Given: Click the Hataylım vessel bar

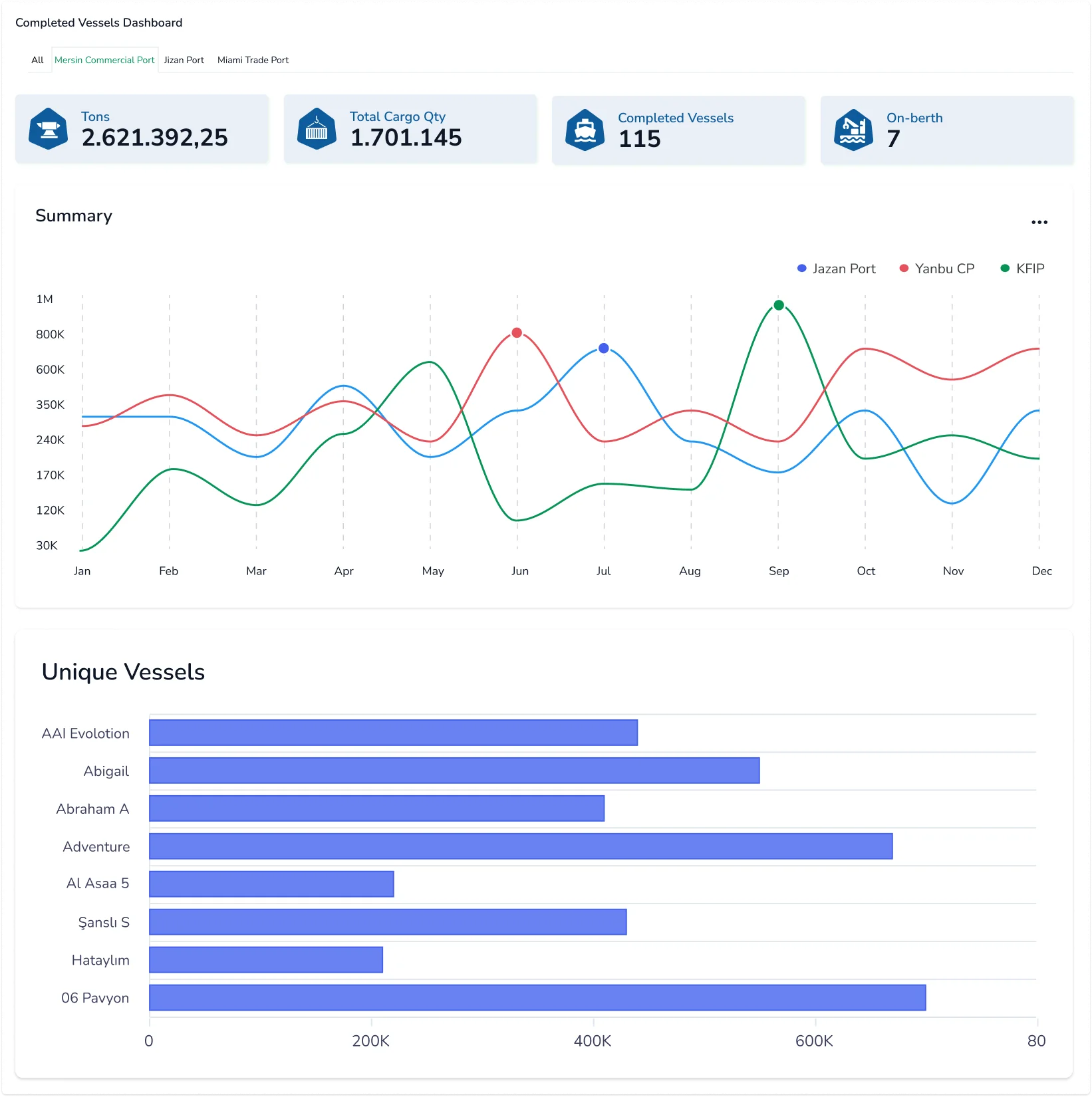Looking at the screenshot, I should pyautogui.click(x=266, y=960).
